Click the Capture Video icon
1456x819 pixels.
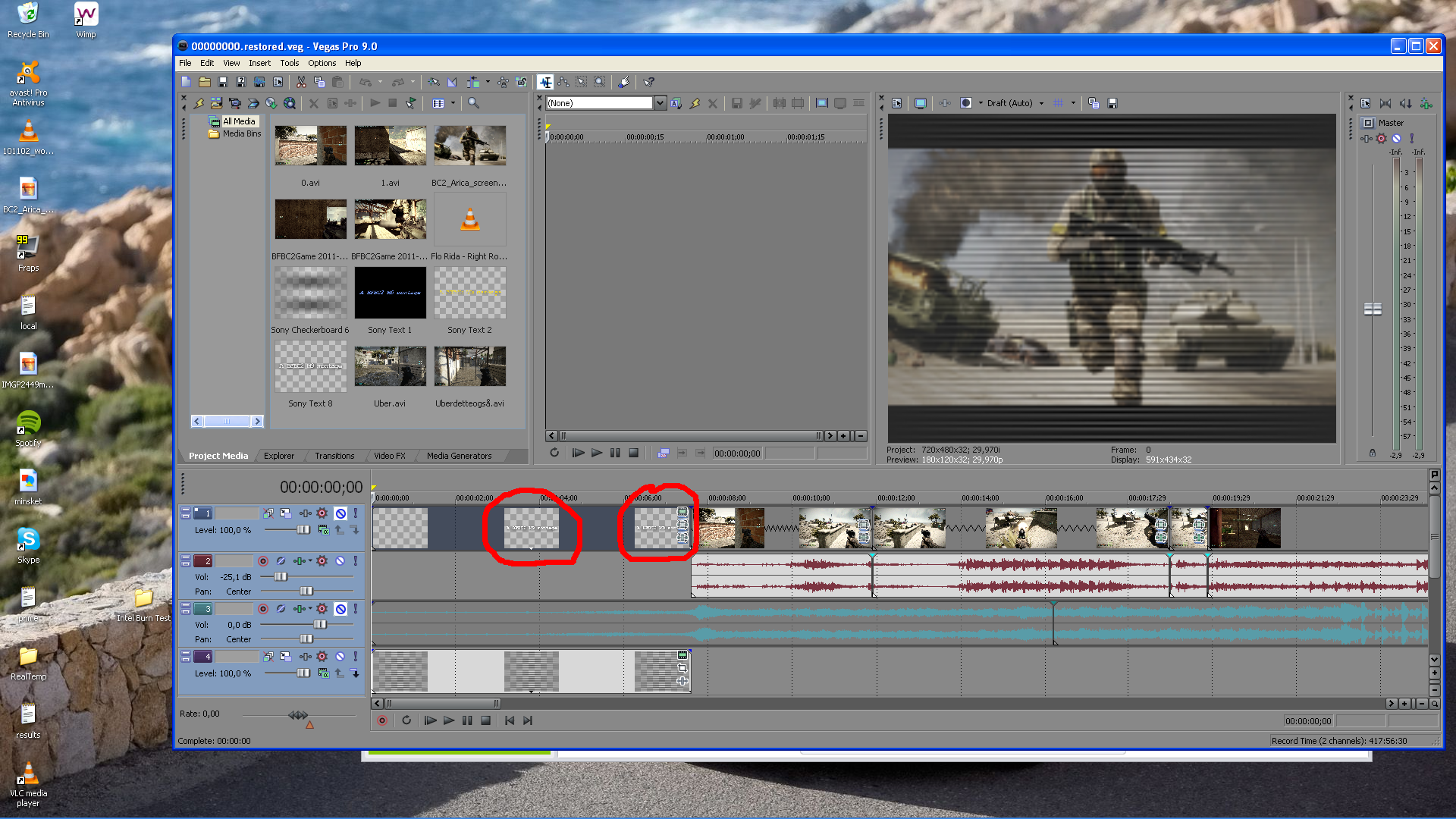[235, 103]
